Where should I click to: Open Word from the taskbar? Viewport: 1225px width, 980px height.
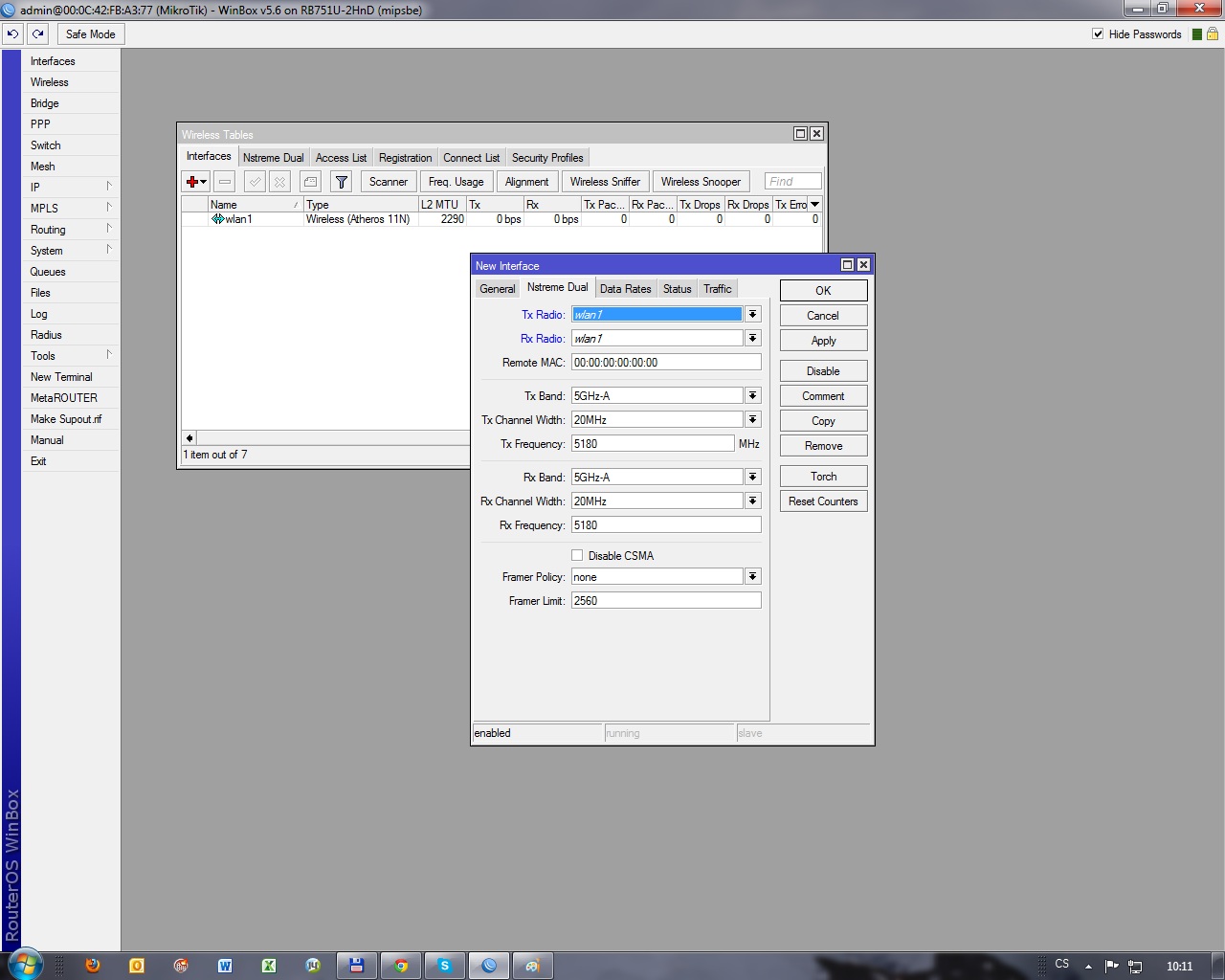(x=225, y=966)
